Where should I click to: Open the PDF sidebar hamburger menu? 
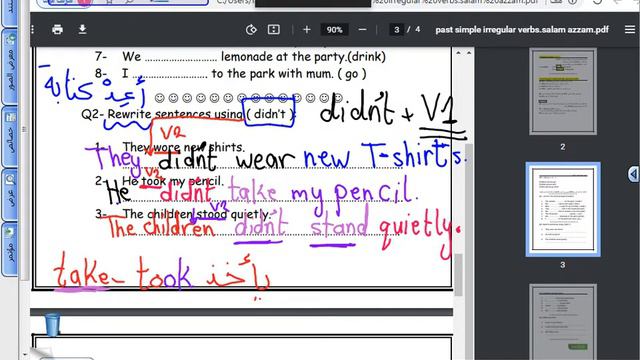point(630,29)
